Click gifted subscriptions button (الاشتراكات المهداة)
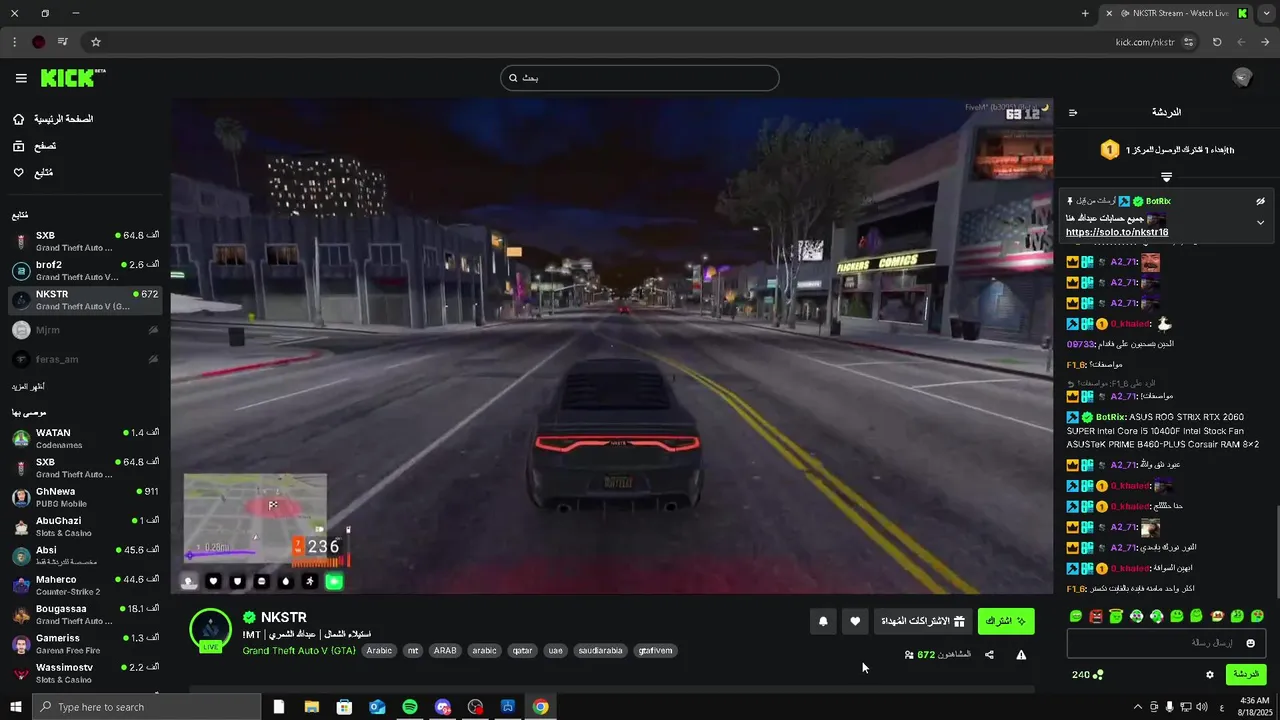Screen dimensions: 1280x720 point(923,621)
